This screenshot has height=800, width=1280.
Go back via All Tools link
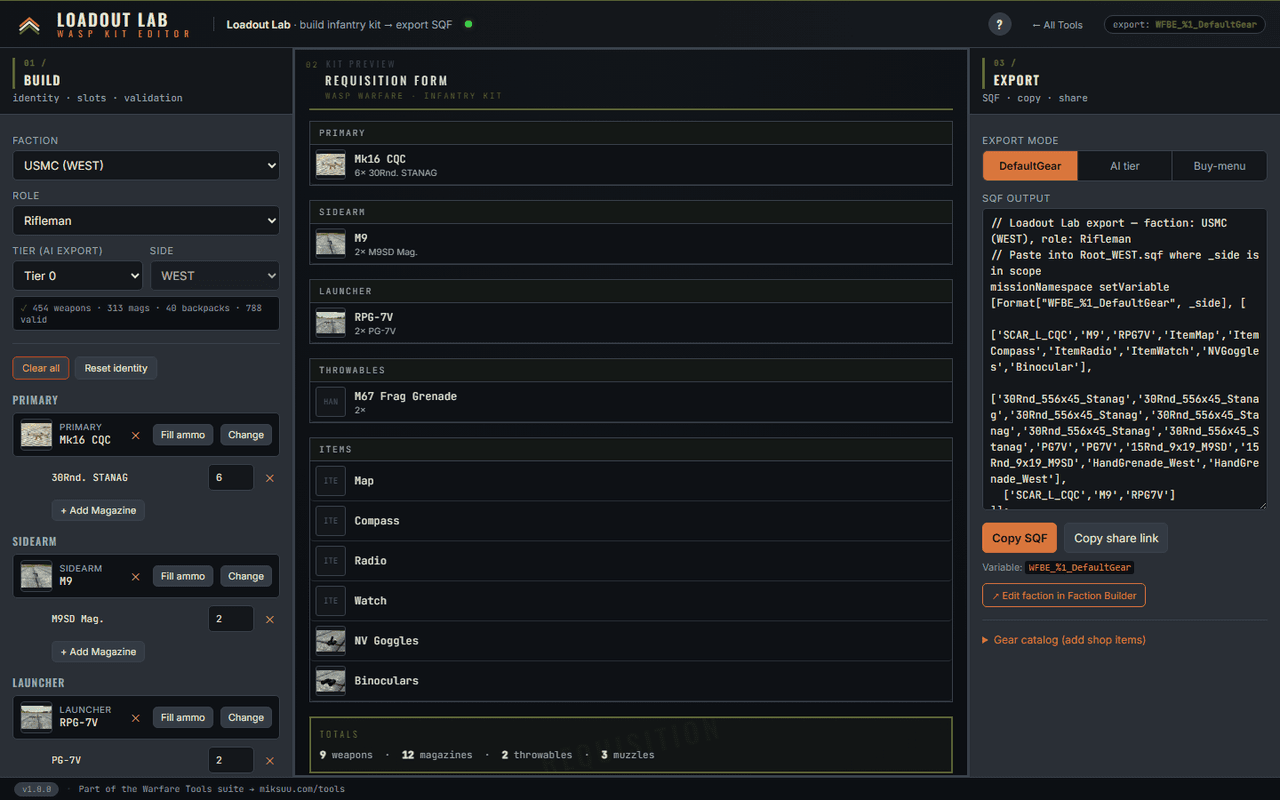1057,25
